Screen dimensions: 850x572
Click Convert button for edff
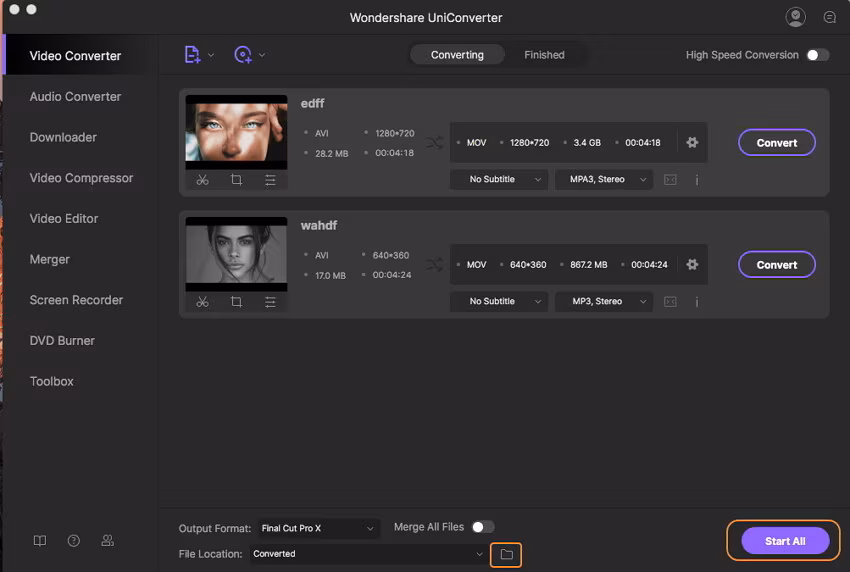tap(777, 143)
